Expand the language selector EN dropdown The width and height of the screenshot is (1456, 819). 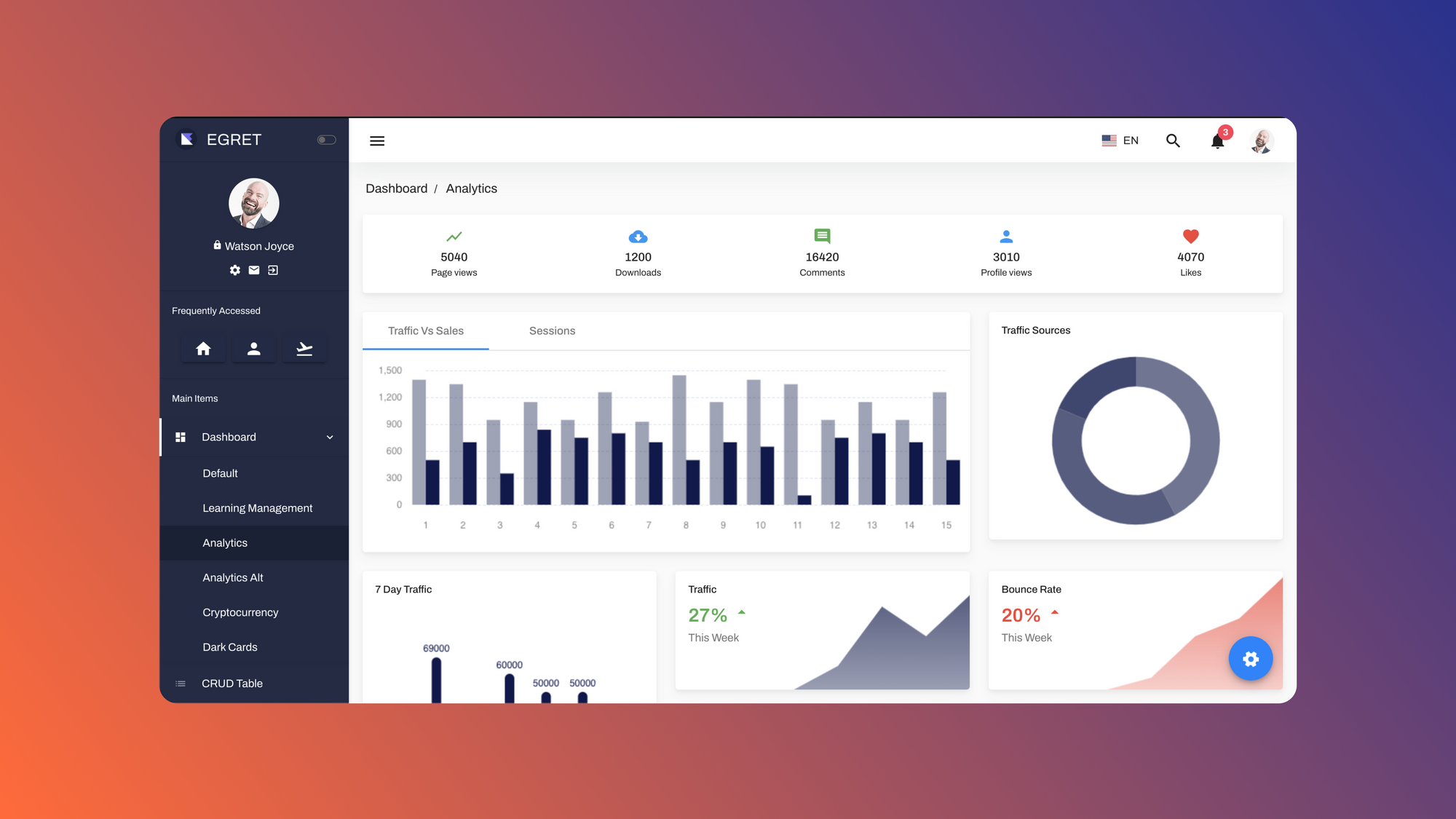point(1120,140)
